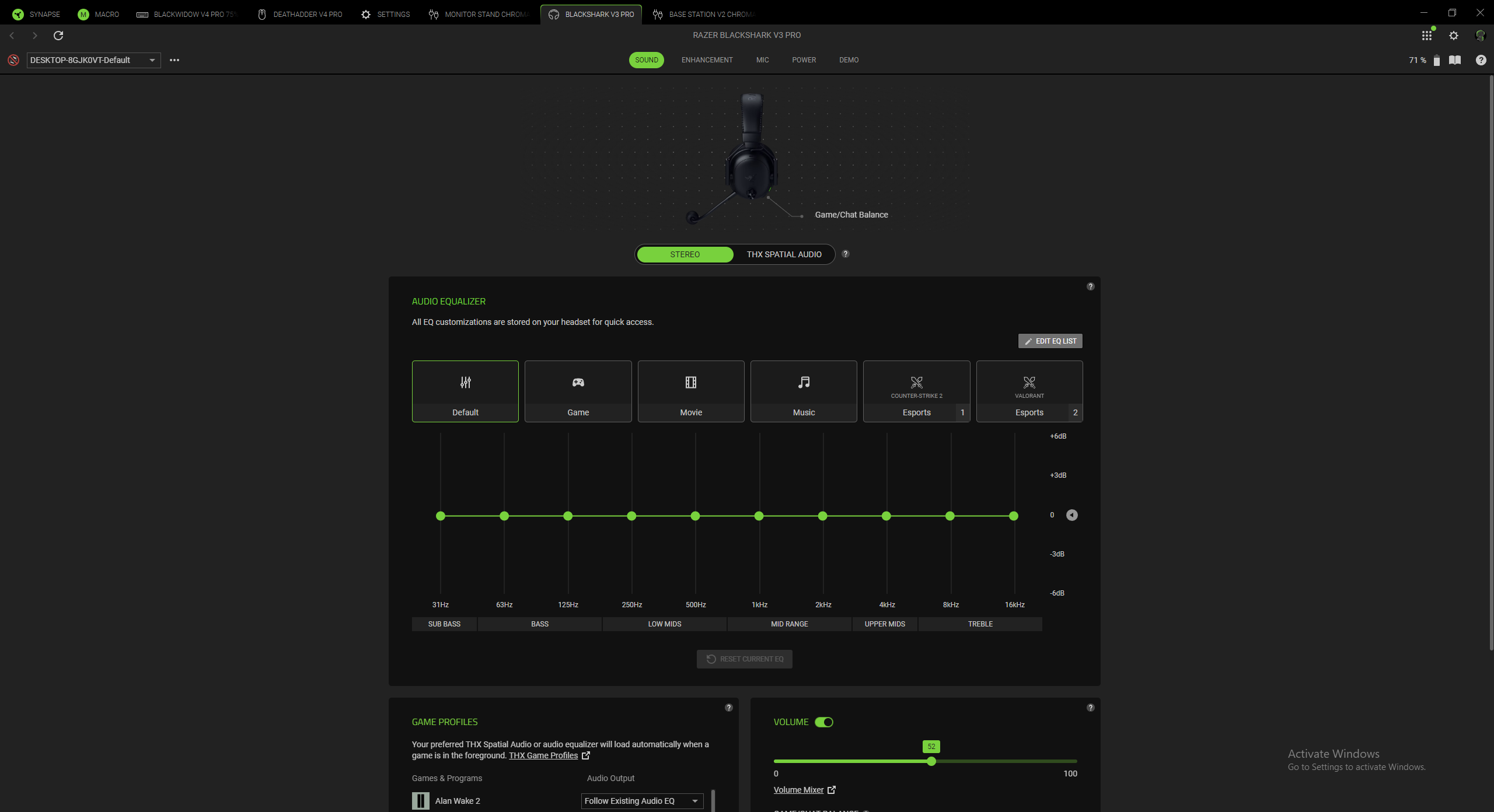1494x812 pixels.
Task: Click the Sub Bass range label
Action: 444,624
